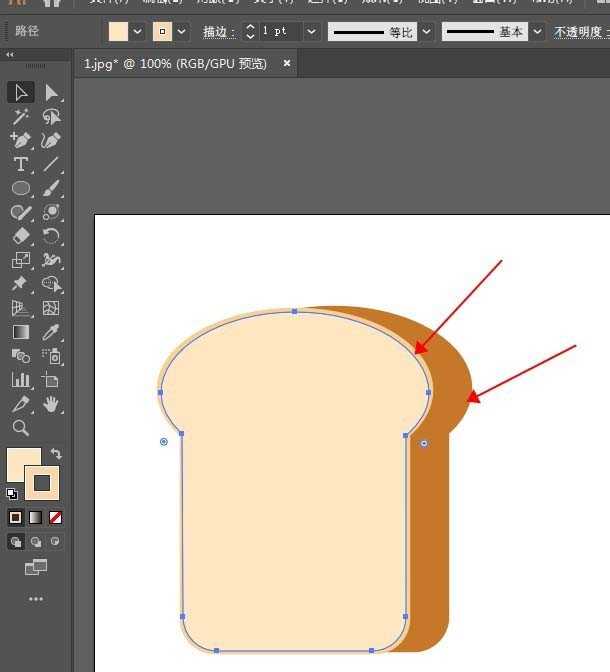Select the Eyedropper tool
The height and width of the screenshot is (672, 610).
[52, 332]
